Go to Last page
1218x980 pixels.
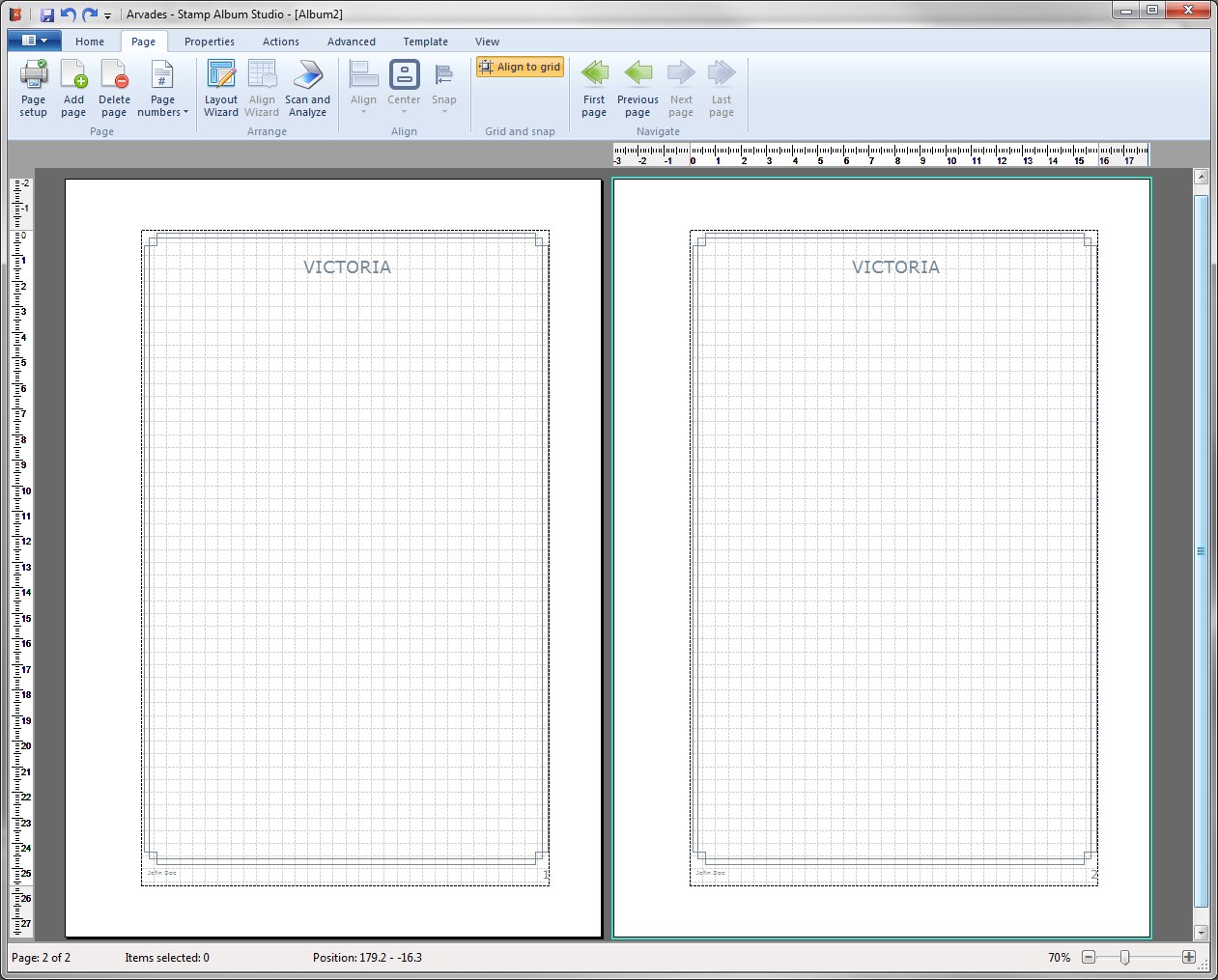(722, 89)
